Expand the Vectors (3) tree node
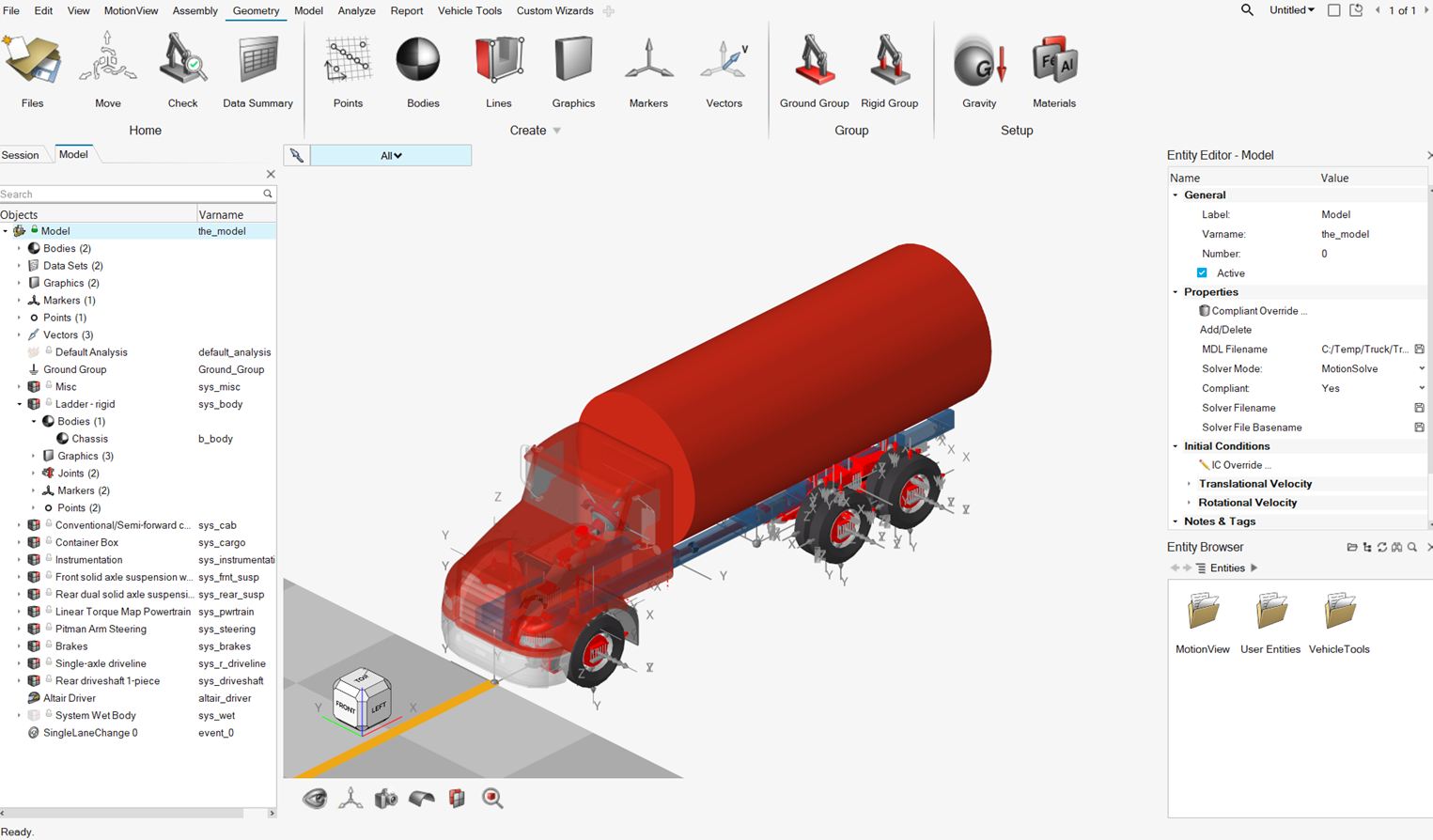Image resolution: width=1433 pixels, height=840 pixels. tap(19, 335)
